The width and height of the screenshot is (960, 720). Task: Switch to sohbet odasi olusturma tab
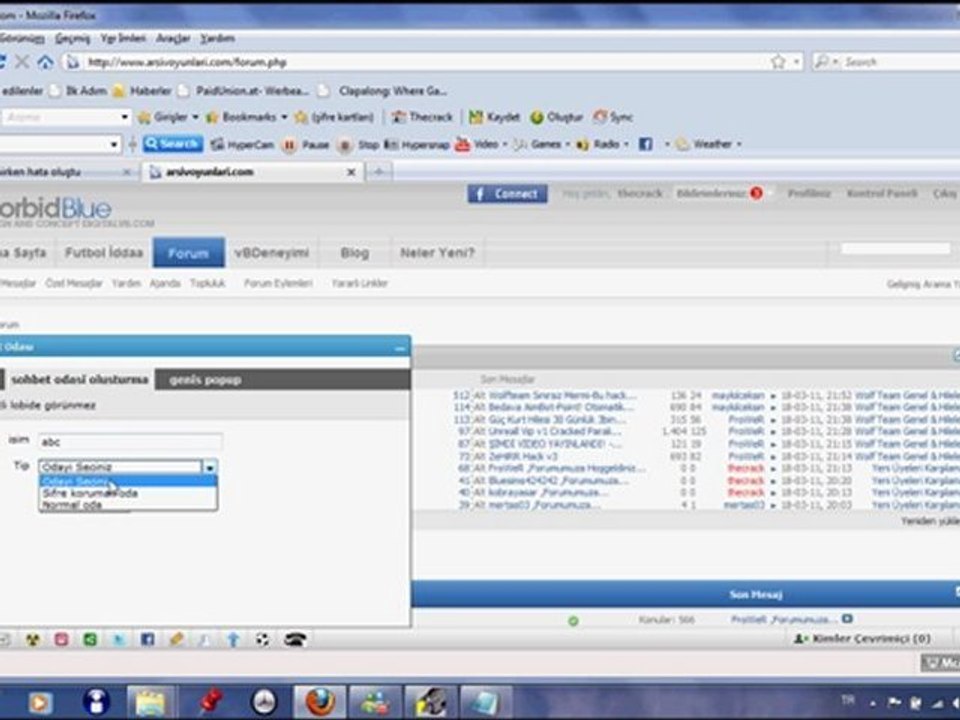coord(80,380)
